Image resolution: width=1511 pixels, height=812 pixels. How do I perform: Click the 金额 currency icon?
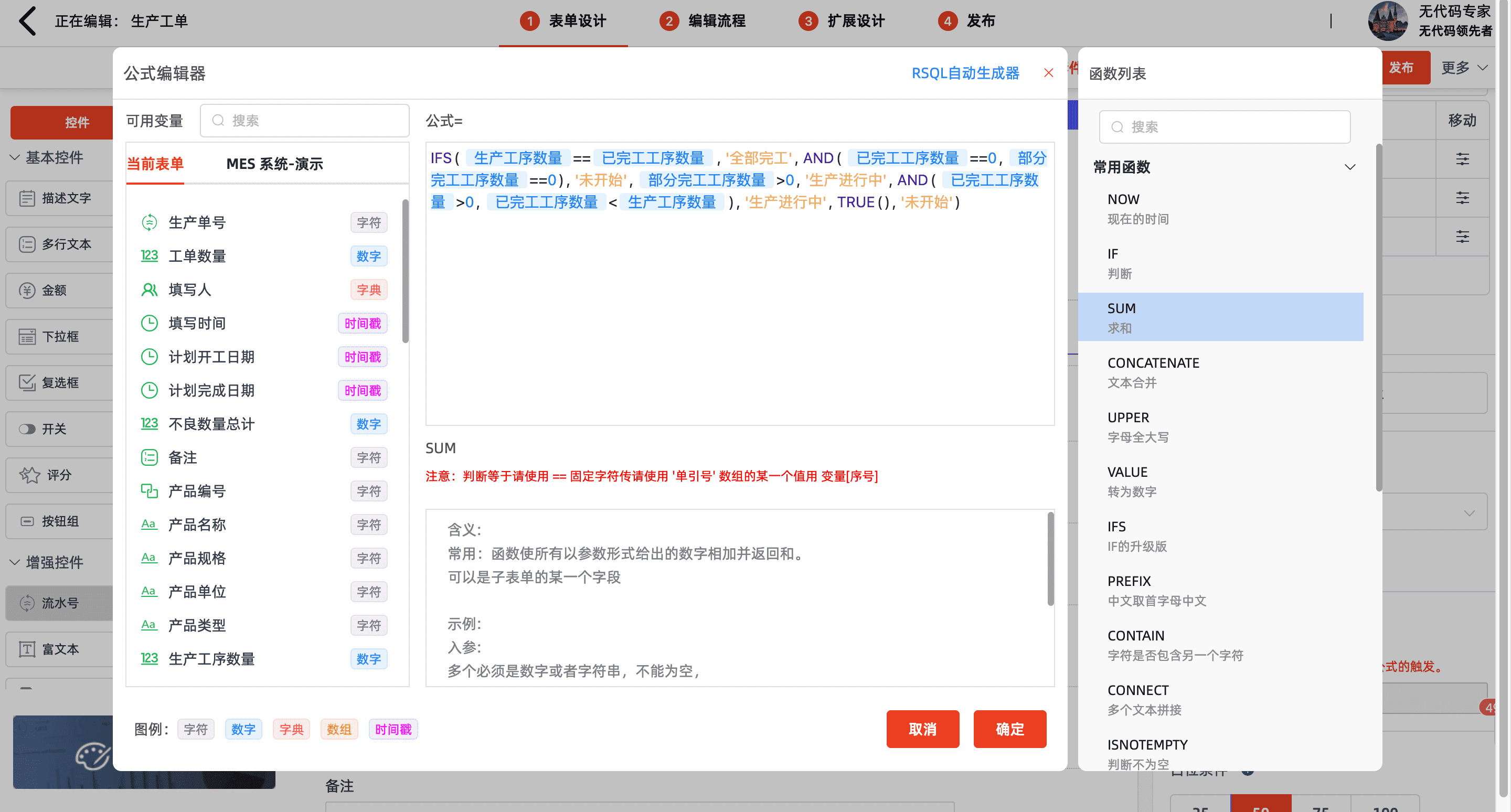pos(27,290)
